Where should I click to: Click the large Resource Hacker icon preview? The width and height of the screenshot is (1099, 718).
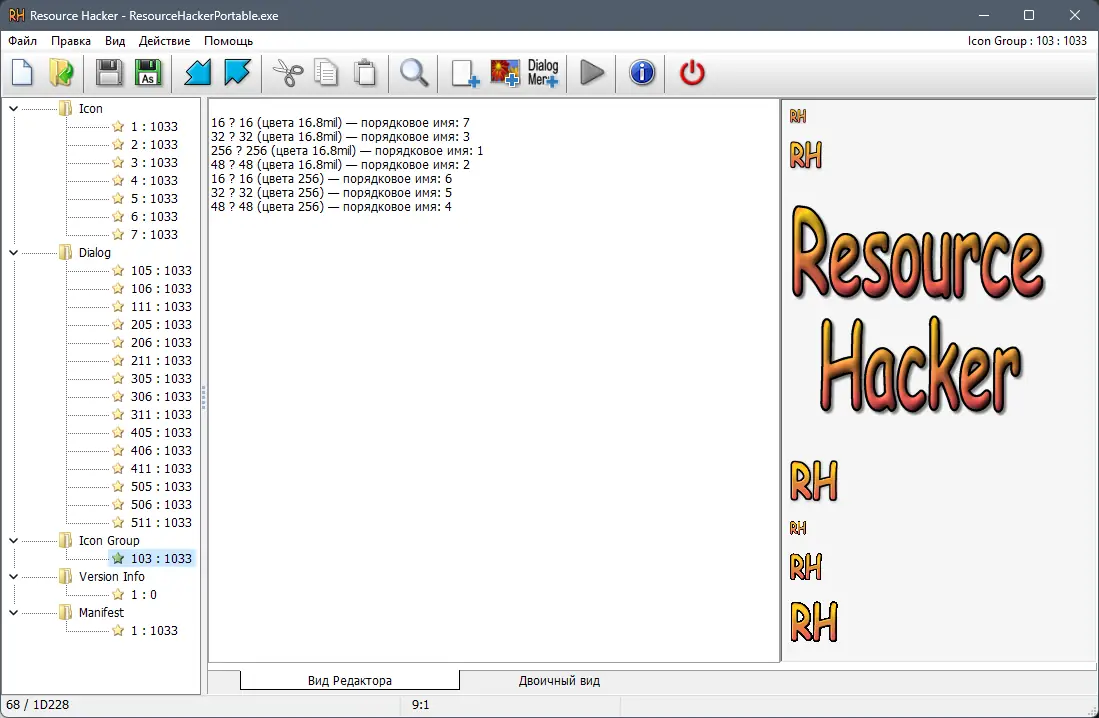click(917, 310)
